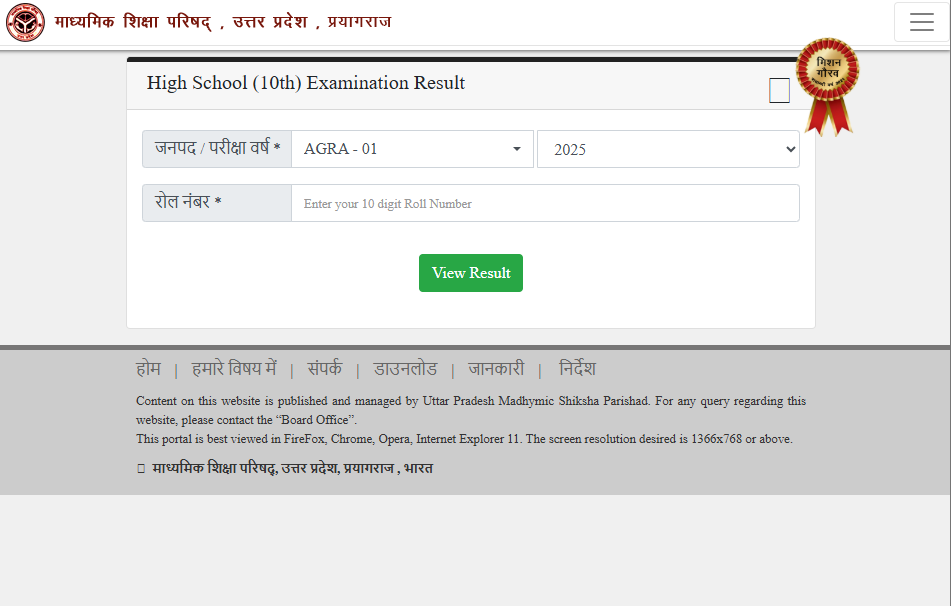951x606 pixels.
Task: Open the AGRA - 01 district dropdown
Action: click(x=411, y=149)
